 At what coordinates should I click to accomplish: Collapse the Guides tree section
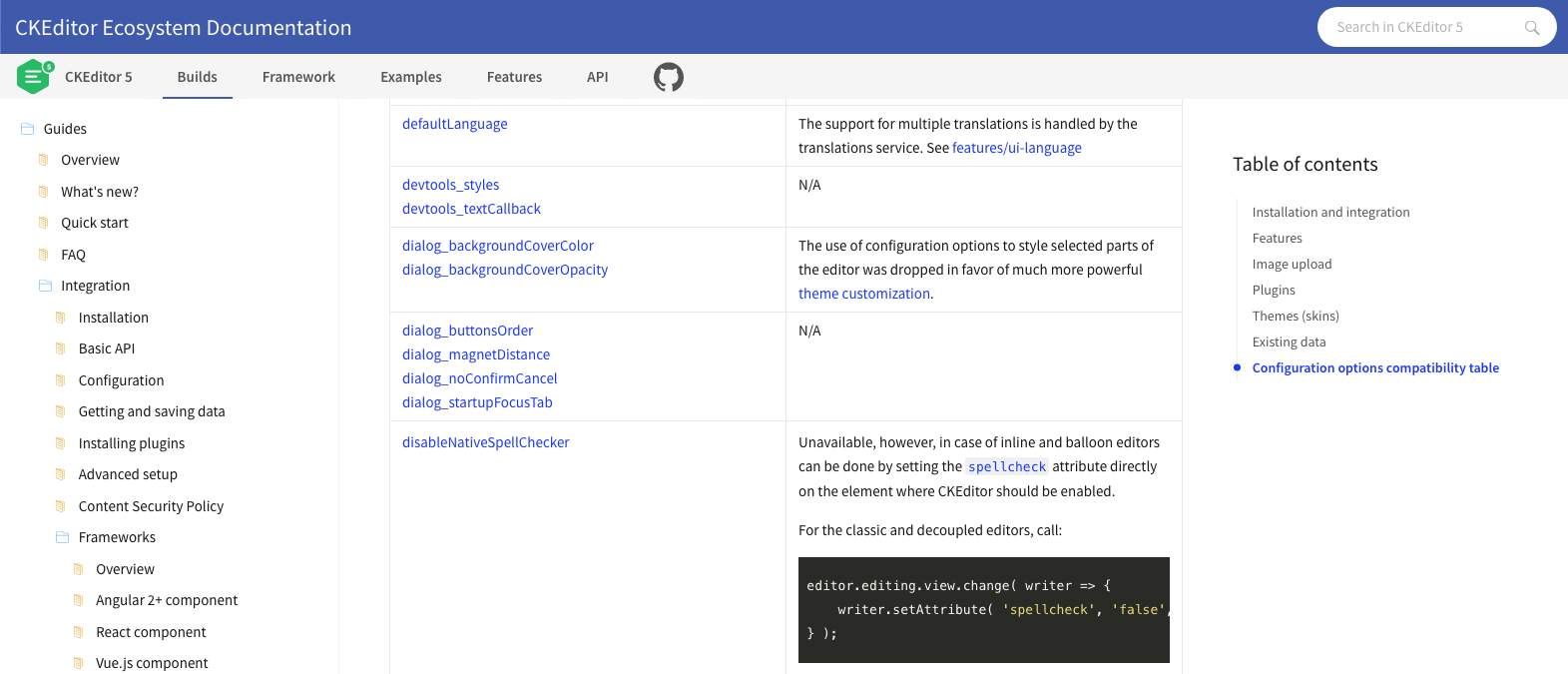(65, 129)
